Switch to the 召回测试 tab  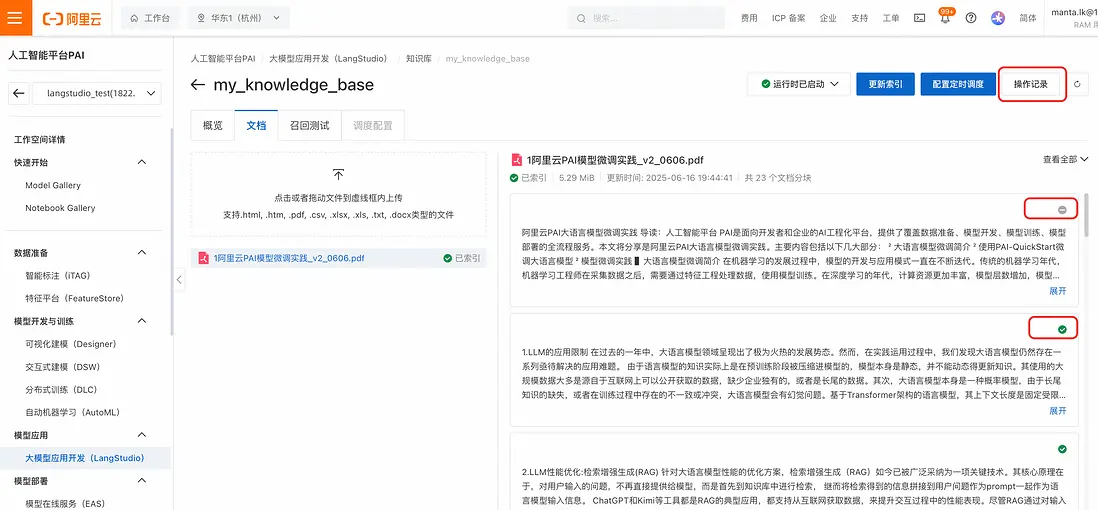tap(309, 126)
